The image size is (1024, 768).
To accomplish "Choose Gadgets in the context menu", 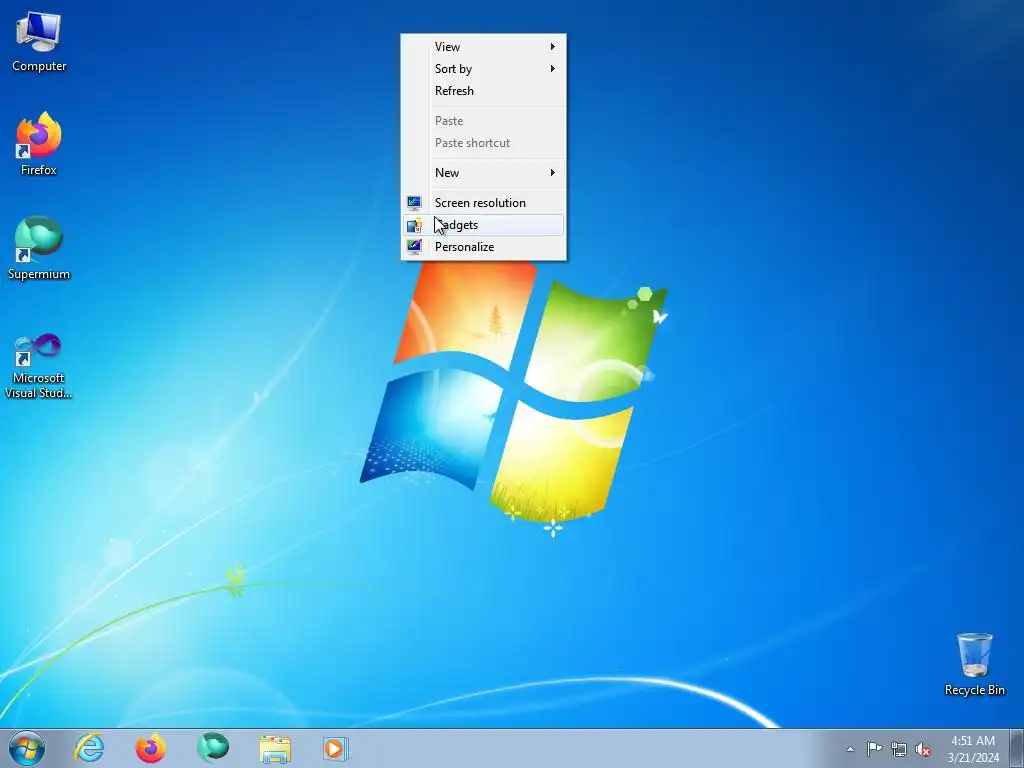I will click(483, 225).
